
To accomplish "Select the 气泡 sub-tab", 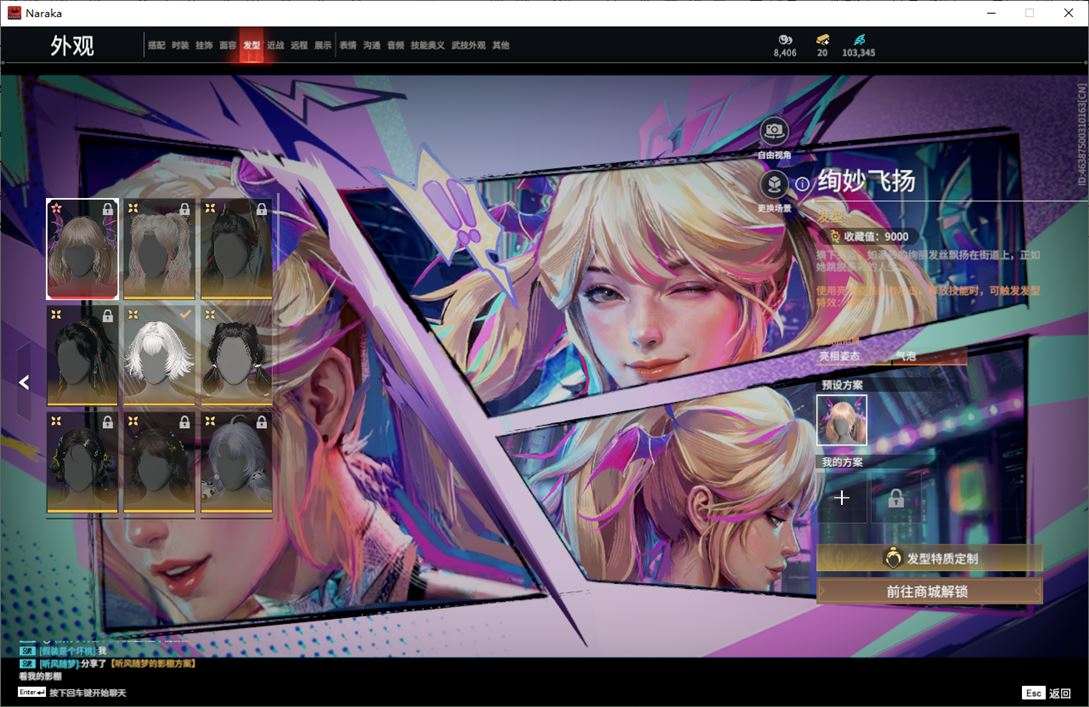I will pos(906,356).
